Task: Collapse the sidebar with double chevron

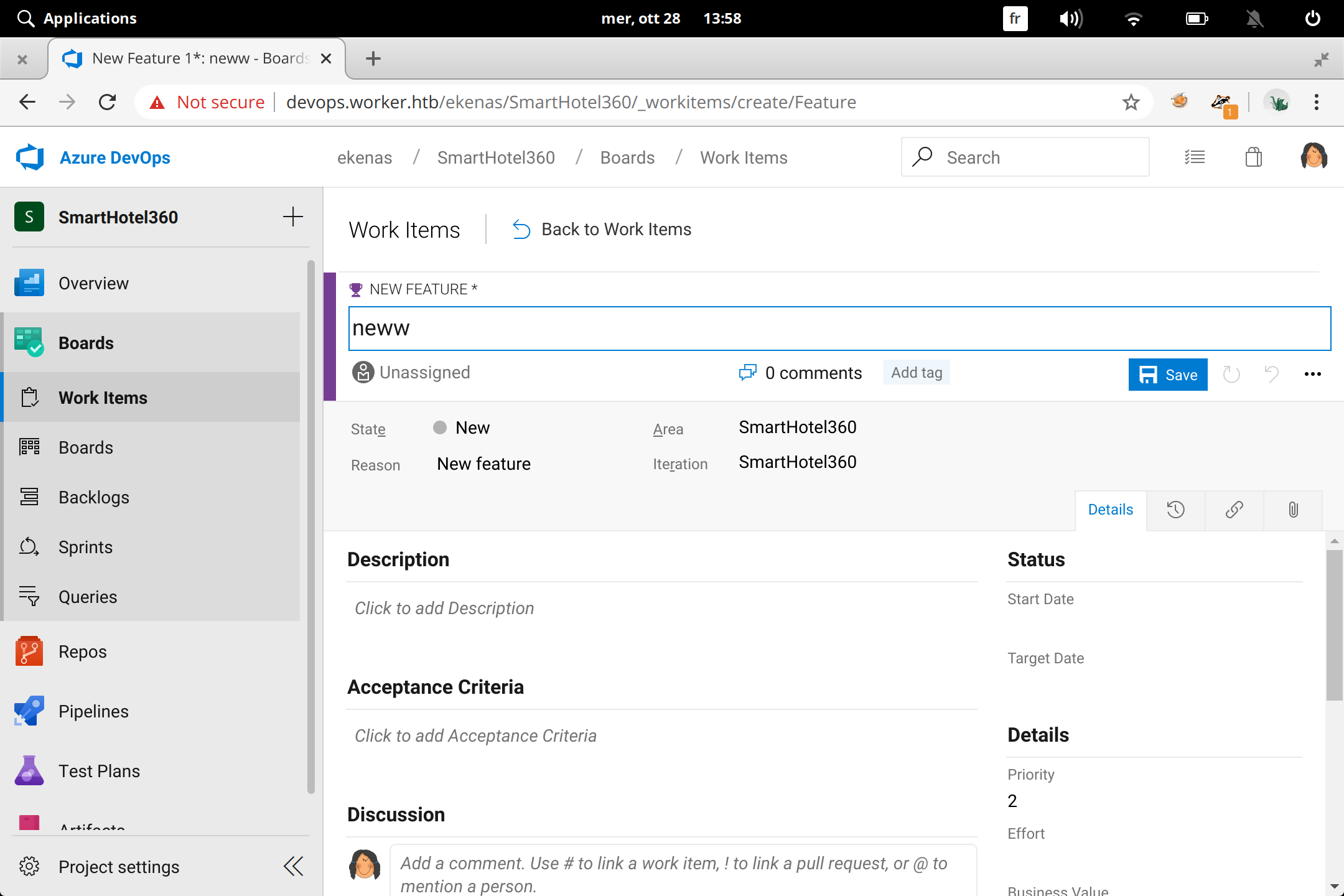Action: click(293, 866)
